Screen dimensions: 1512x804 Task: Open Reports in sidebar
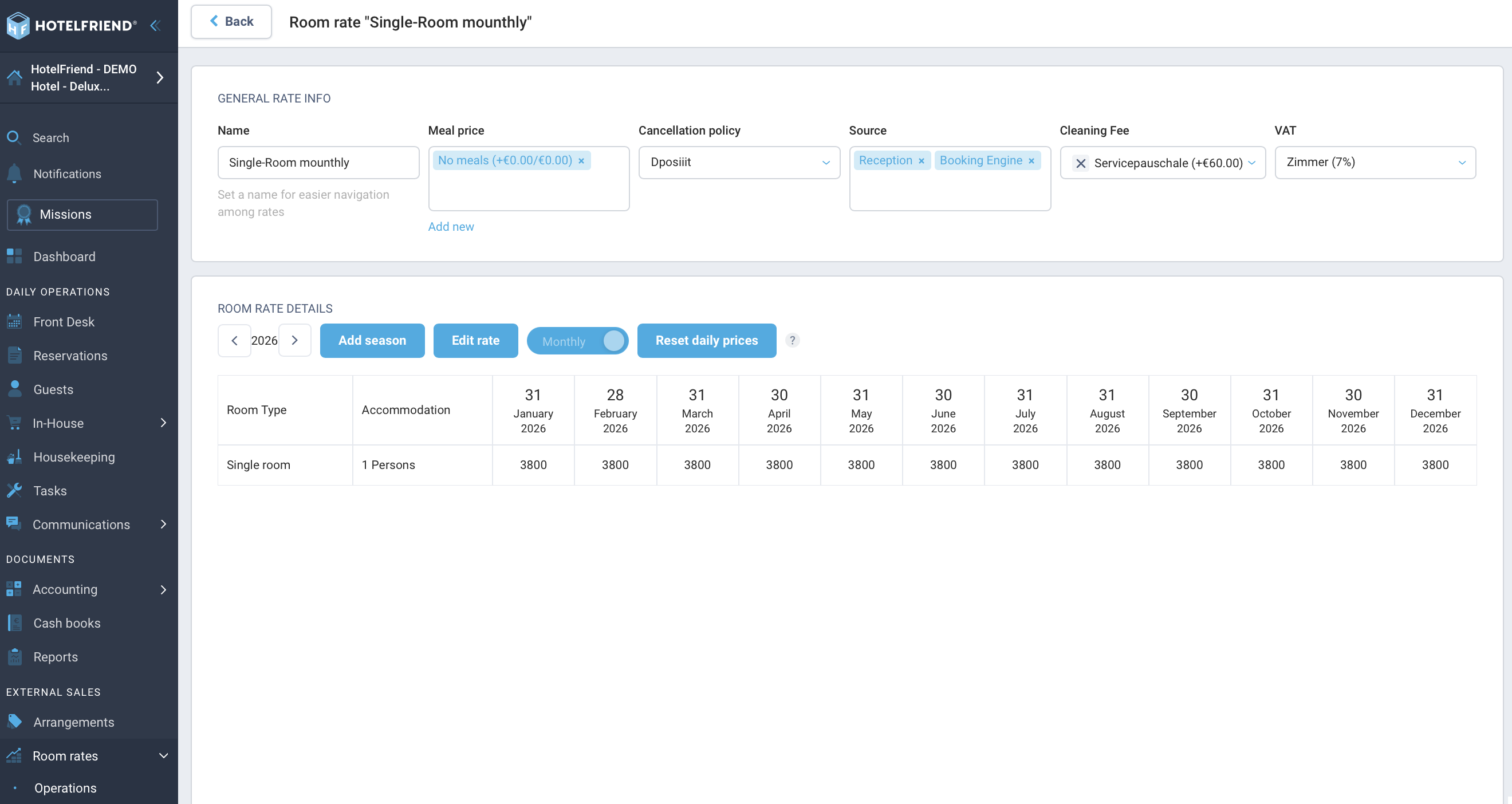click(55, 657)
